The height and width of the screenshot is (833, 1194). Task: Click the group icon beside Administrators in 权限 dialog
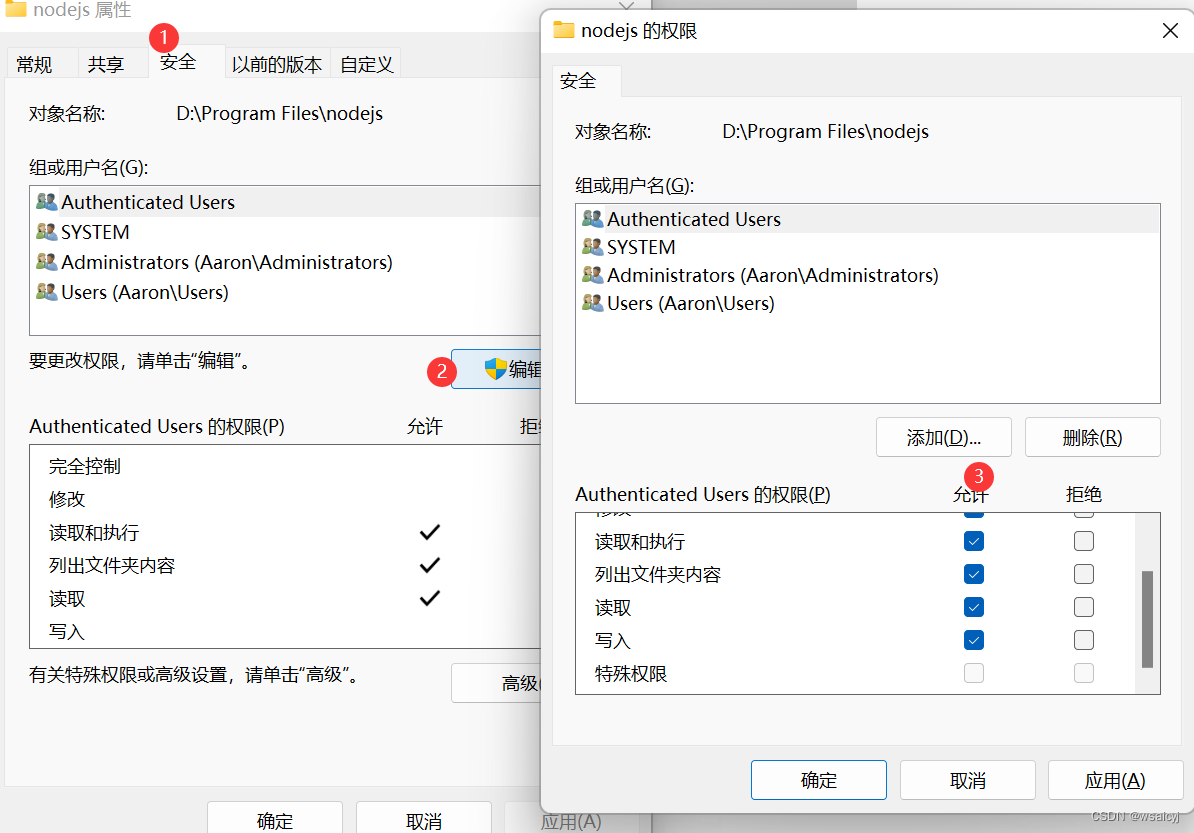(592, 275)
